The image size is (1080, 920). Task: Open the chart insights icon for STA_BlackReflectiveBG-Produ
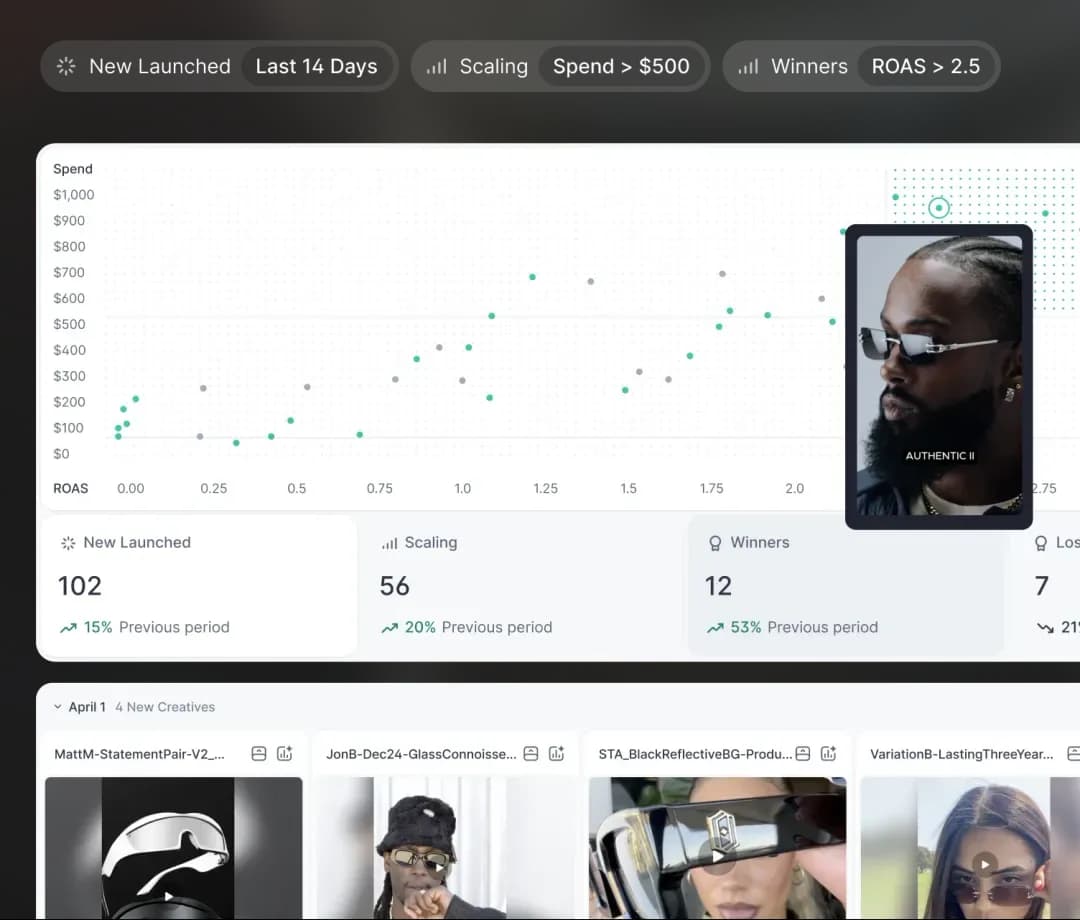click(829, 753)
